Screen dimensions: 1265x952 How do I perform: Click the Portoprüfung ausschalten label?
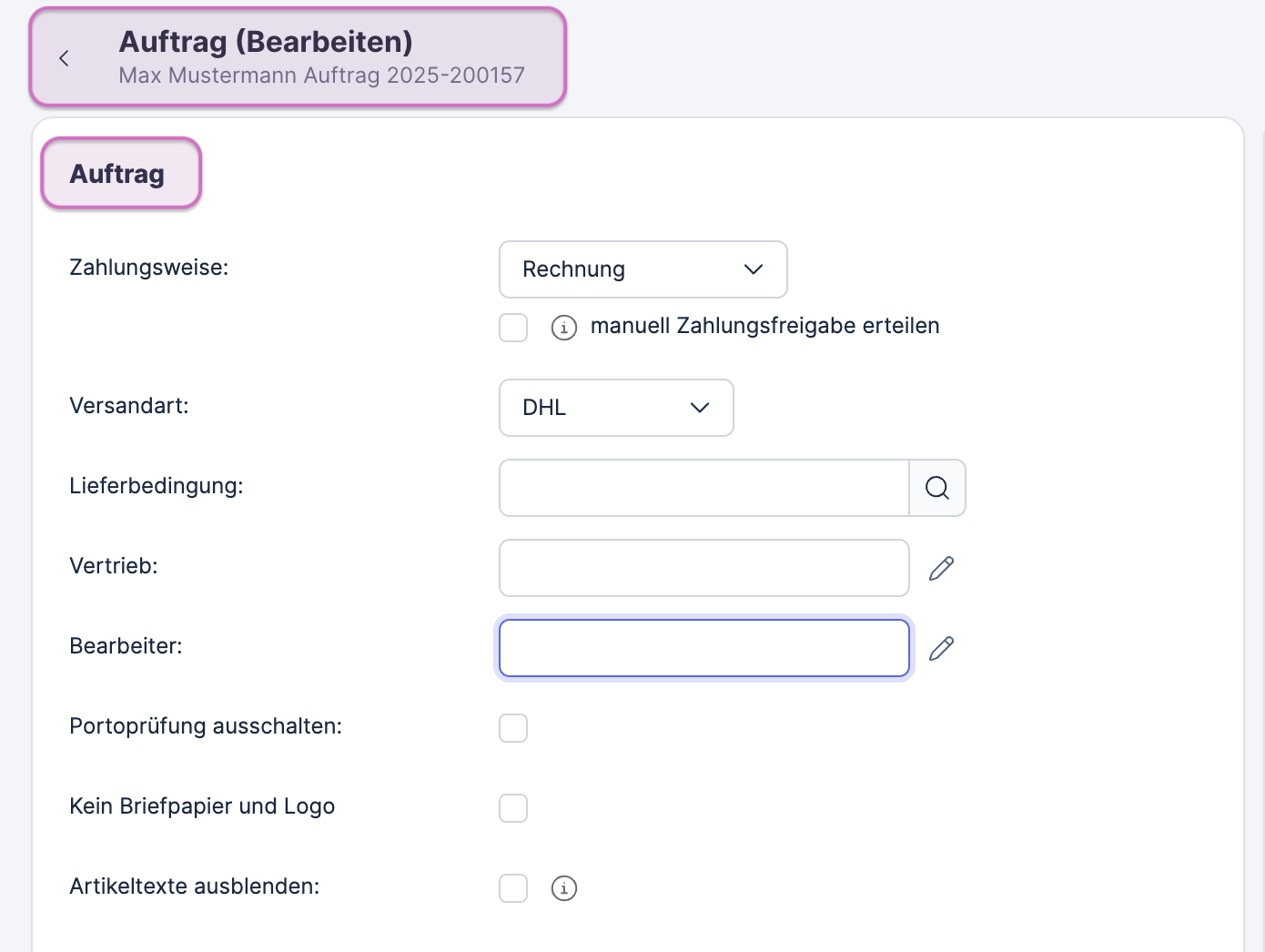[x=206, y=726]
